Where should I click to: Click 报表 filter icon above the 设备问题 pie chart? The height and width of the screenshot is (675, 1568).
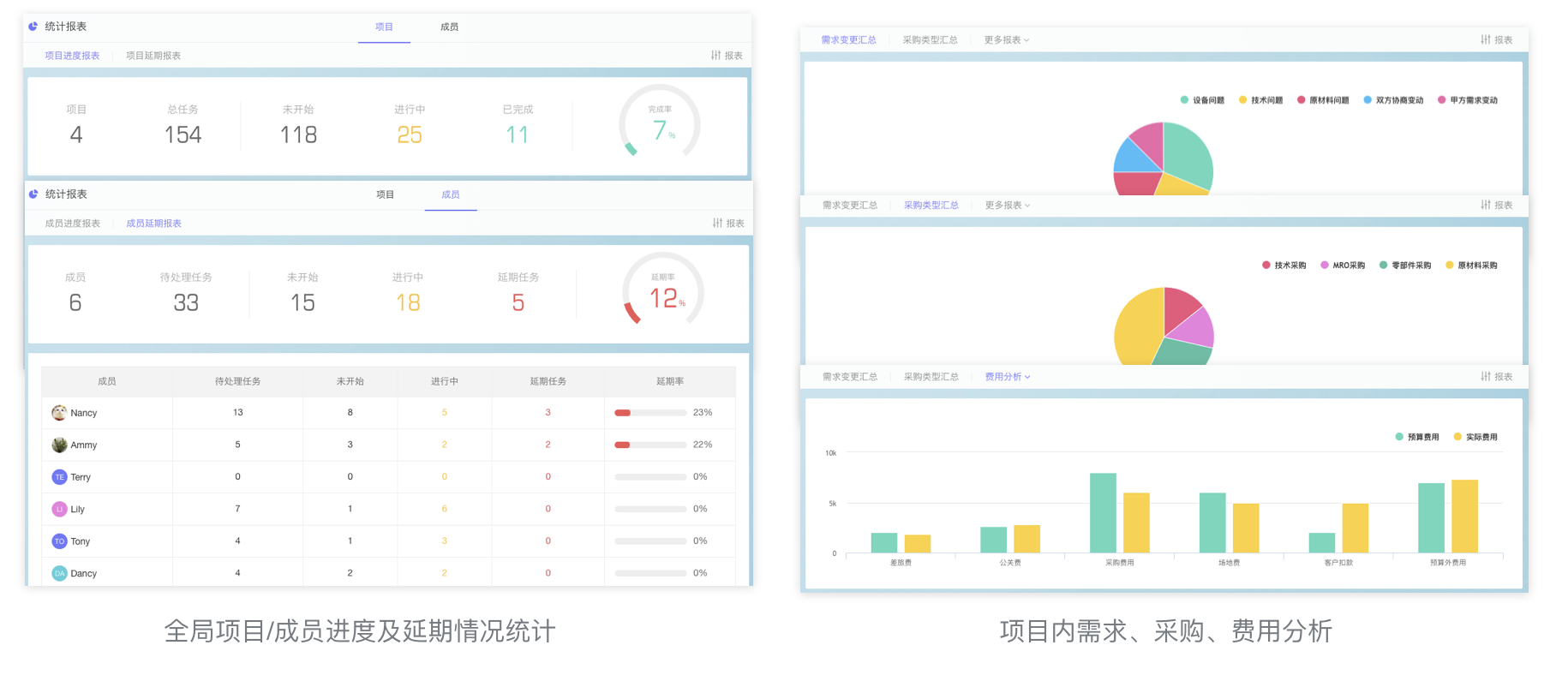(1486, 40)
